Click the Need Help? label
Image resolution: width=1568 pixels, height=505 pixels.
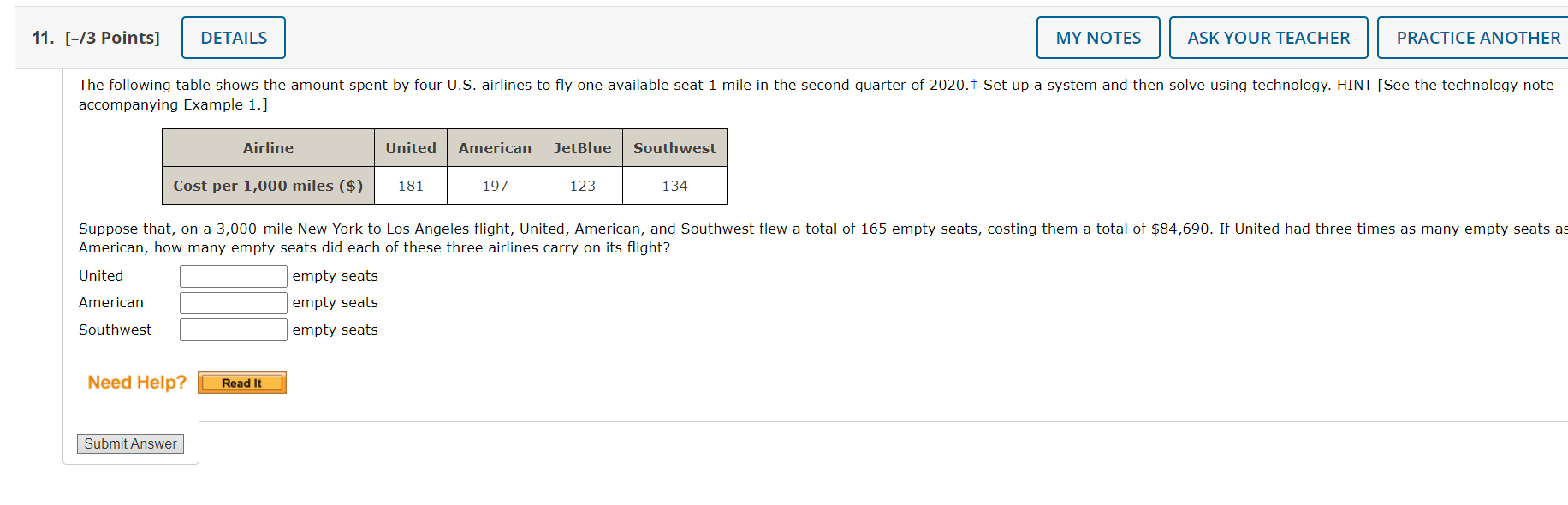tap(135, 382)
